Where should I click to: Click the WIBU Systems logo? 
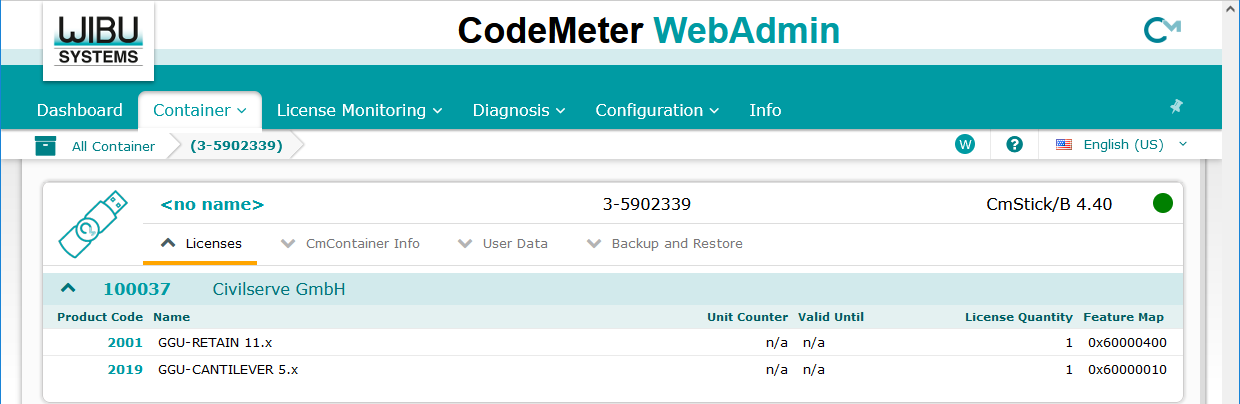98,41
